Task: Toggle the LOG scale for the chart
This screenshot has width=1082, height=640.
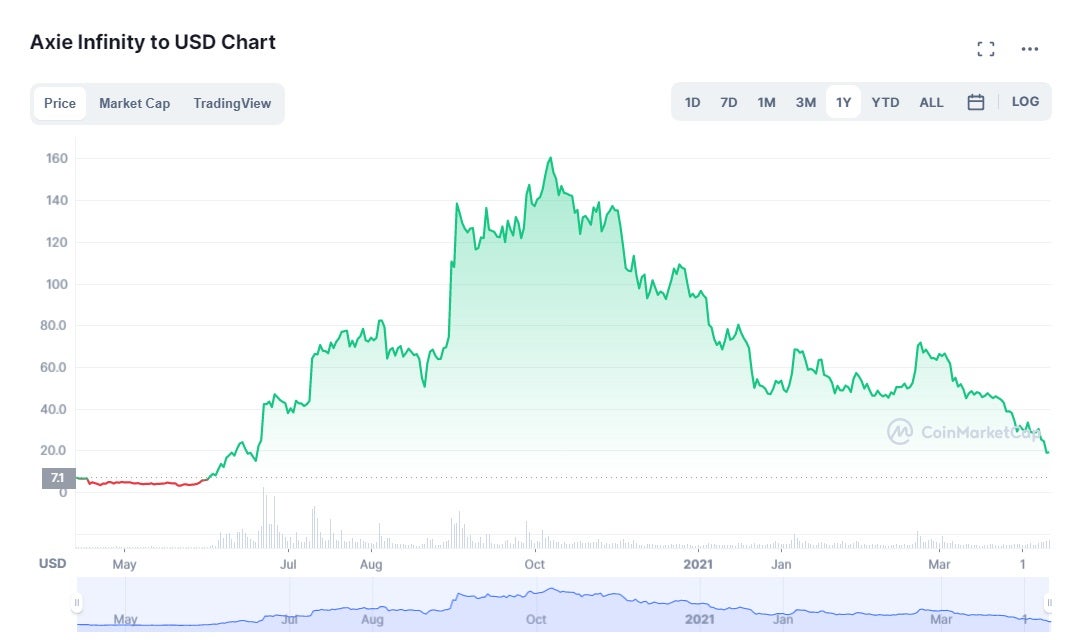Action: click(x=1025, y=101)
